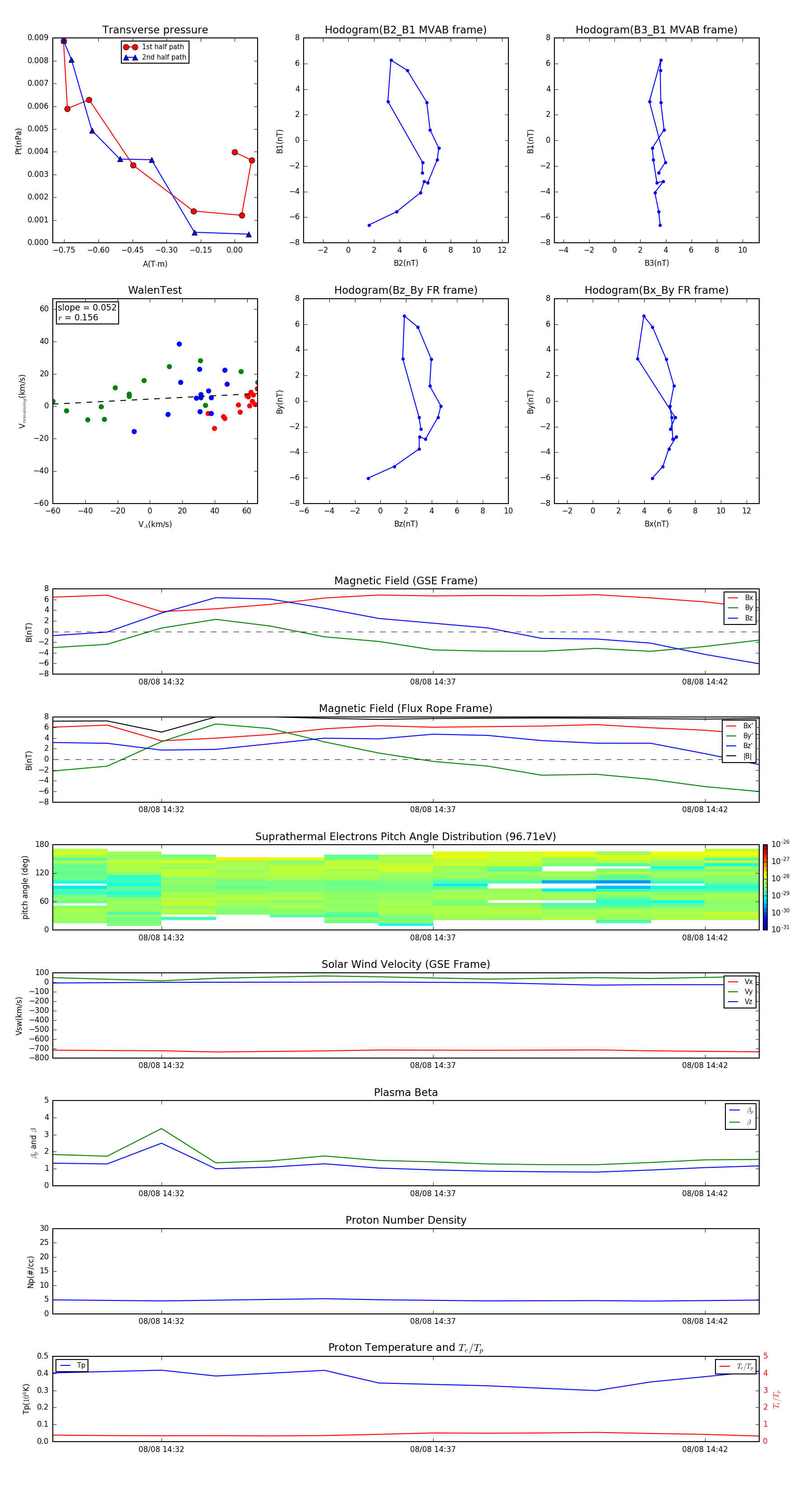Click the 'WalenTest' plot title
This screenshot has height=1489, width=812.
[155, 290]
